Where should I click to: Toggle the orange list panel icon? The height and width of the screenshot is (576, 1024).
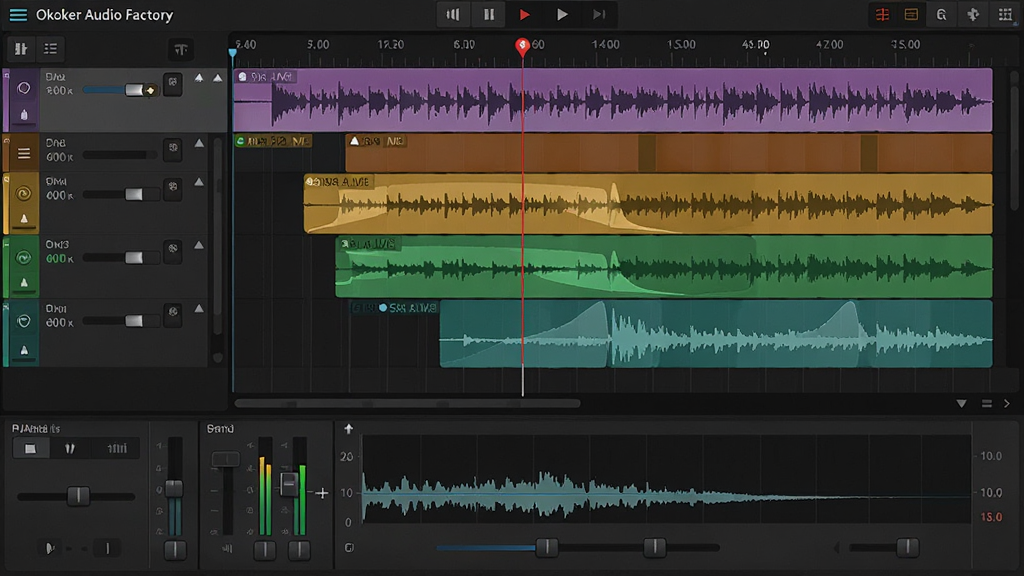click(x=911, y=14)
